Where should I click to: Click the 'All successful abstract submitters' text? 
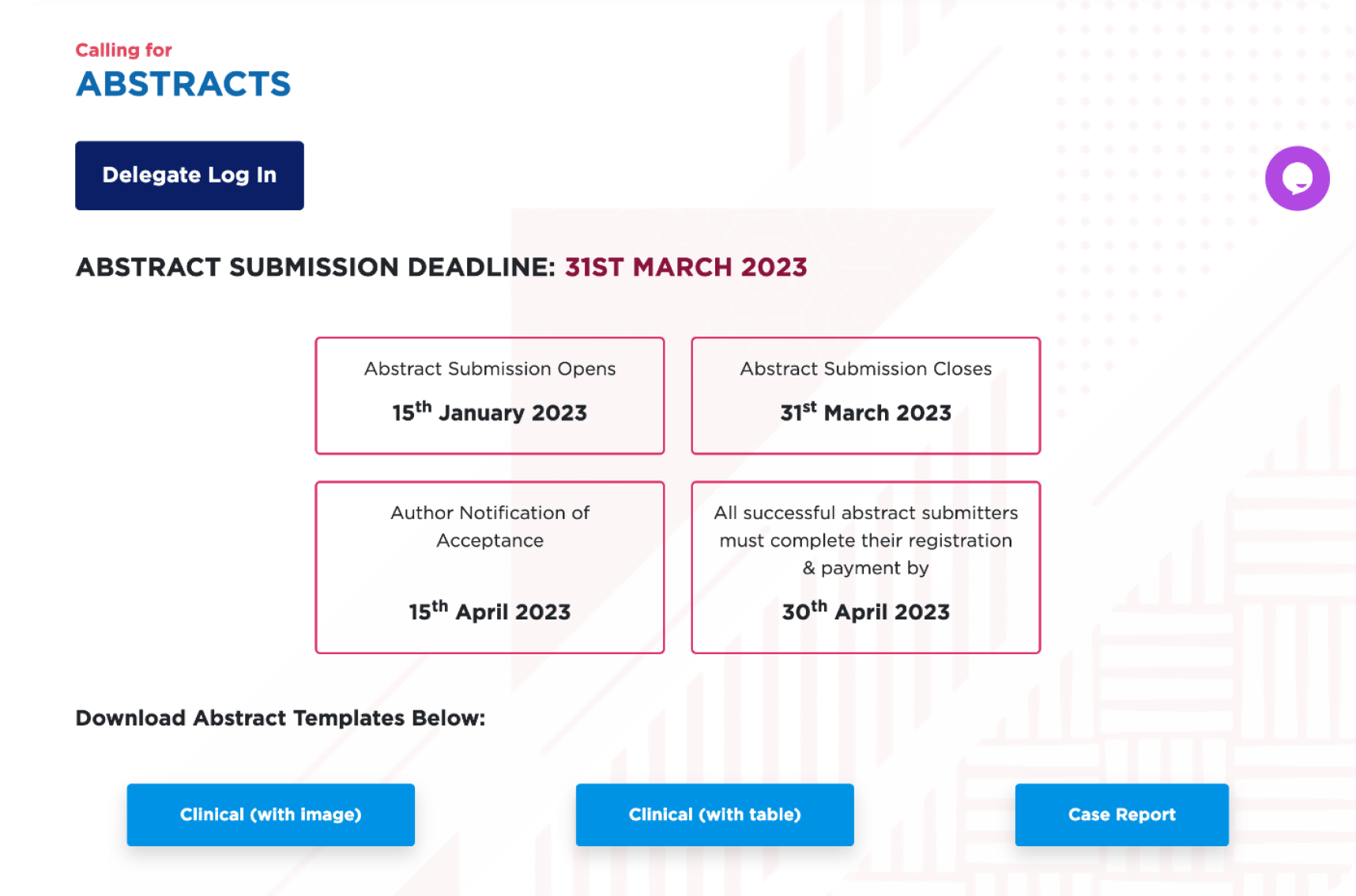coord(865,514)
